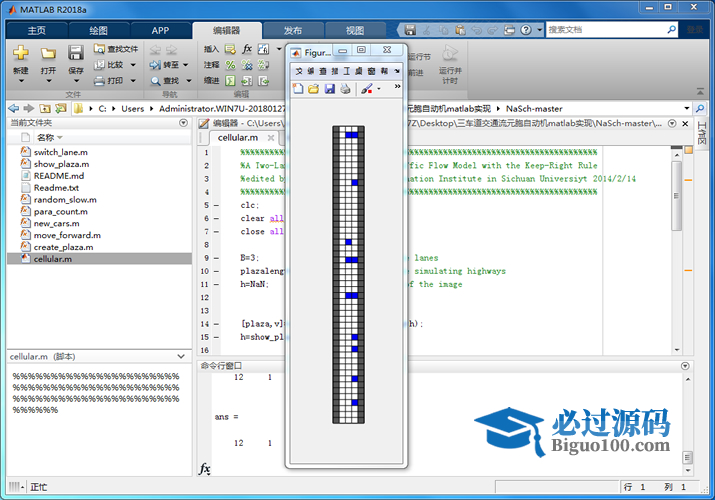Viewport: 715px width, 500px height.
Task: Click Print icon in Figure window toolbar
Action: pos(345,88)
